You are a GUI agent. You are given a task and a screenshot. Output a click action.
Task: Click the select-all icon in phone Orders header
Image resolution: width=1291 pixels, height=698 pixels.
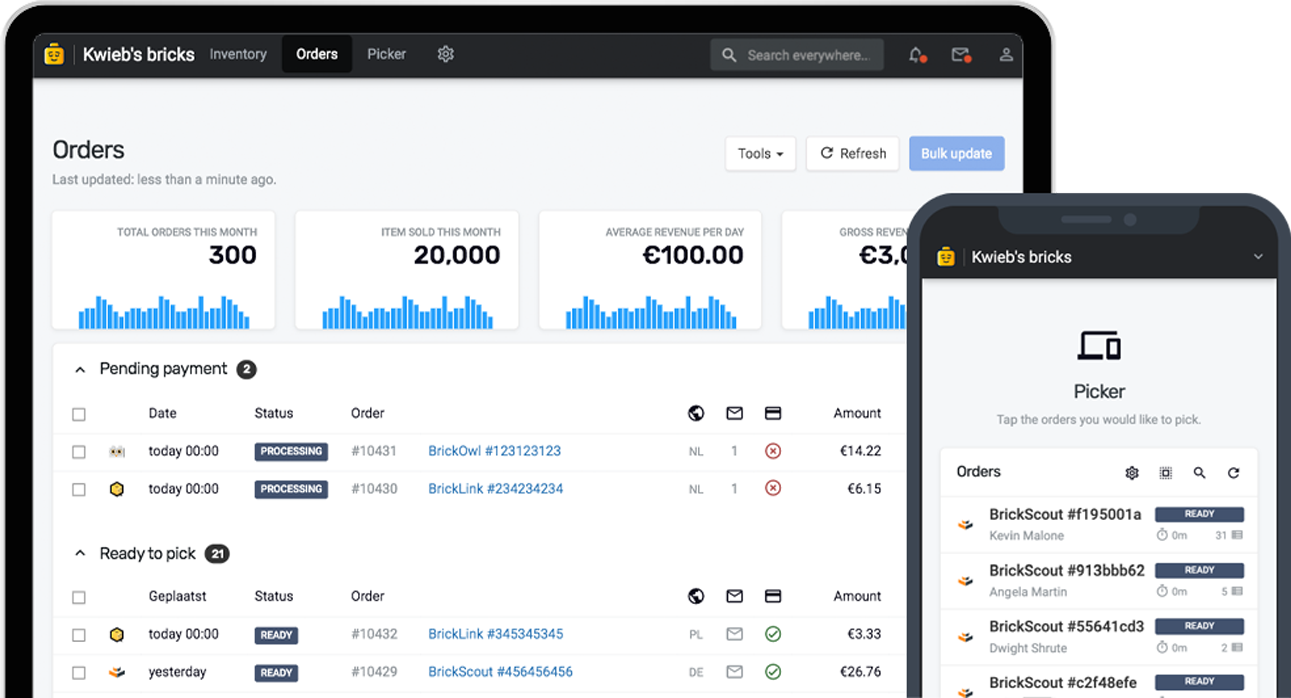(x=1166, y=473)
